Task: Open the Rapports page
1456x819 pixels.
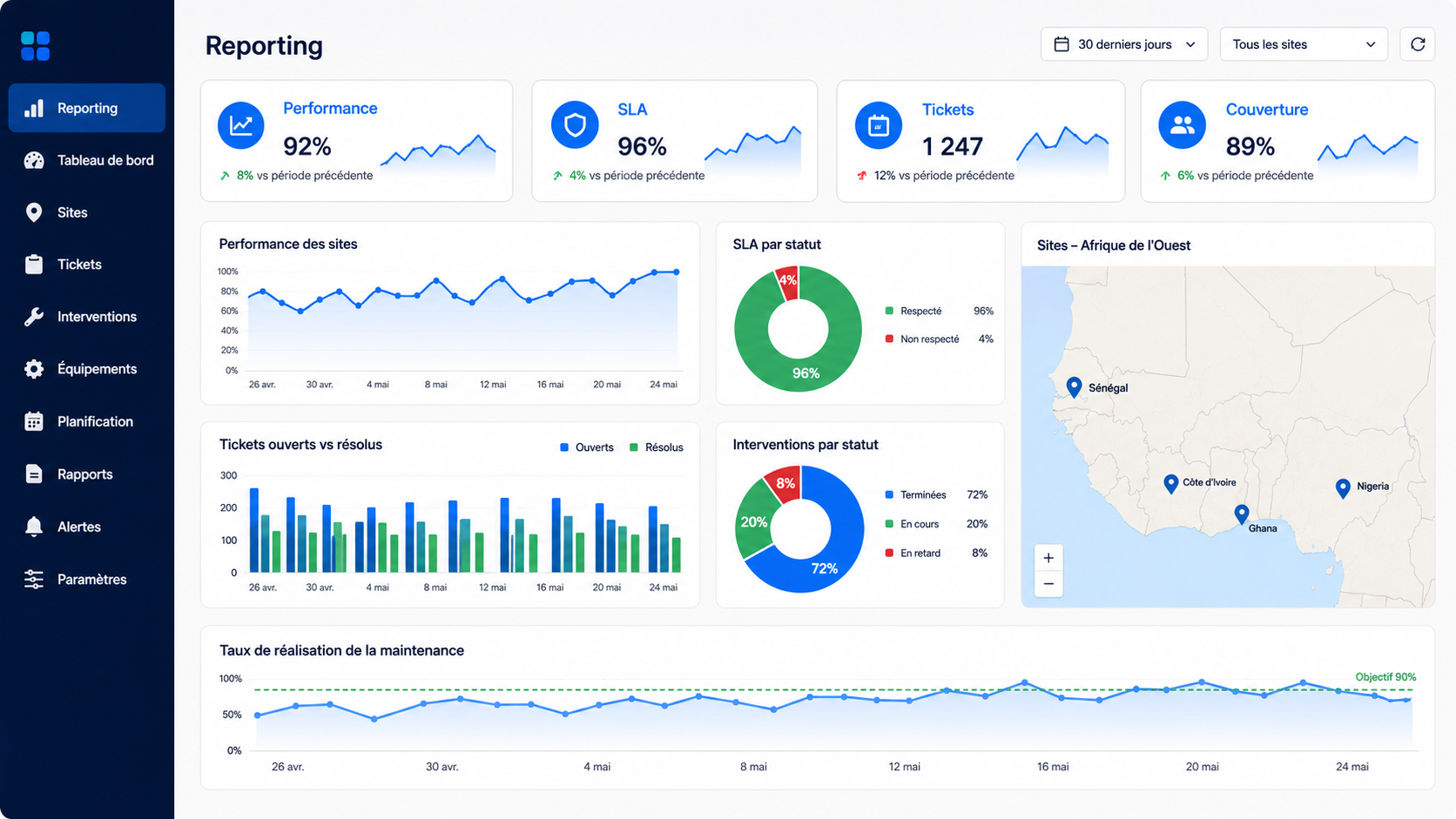Action: pos(87,474)
